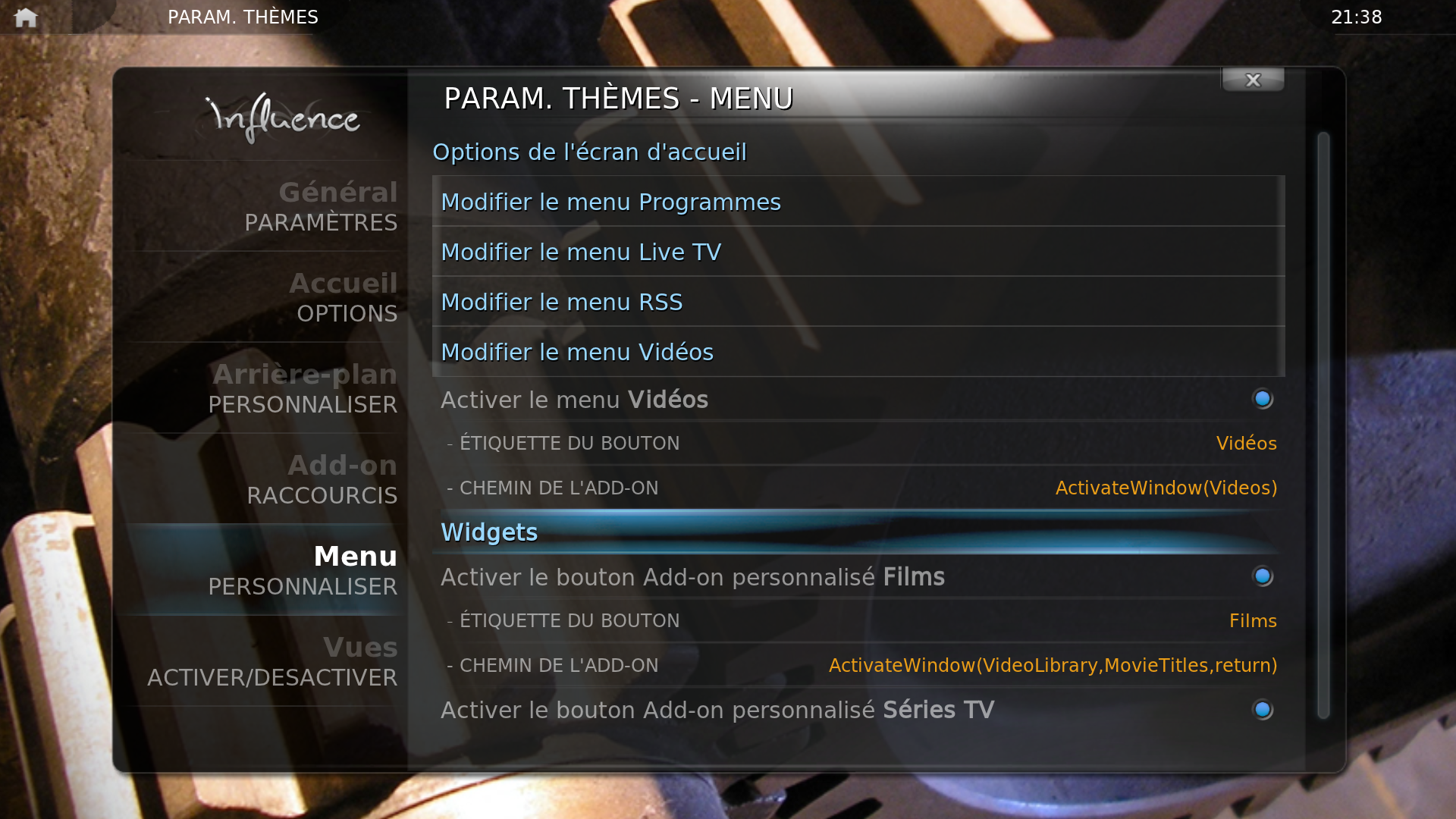
Task: Toggle the Séries TV custom Add-on button
Action: tap(1263, 710)
